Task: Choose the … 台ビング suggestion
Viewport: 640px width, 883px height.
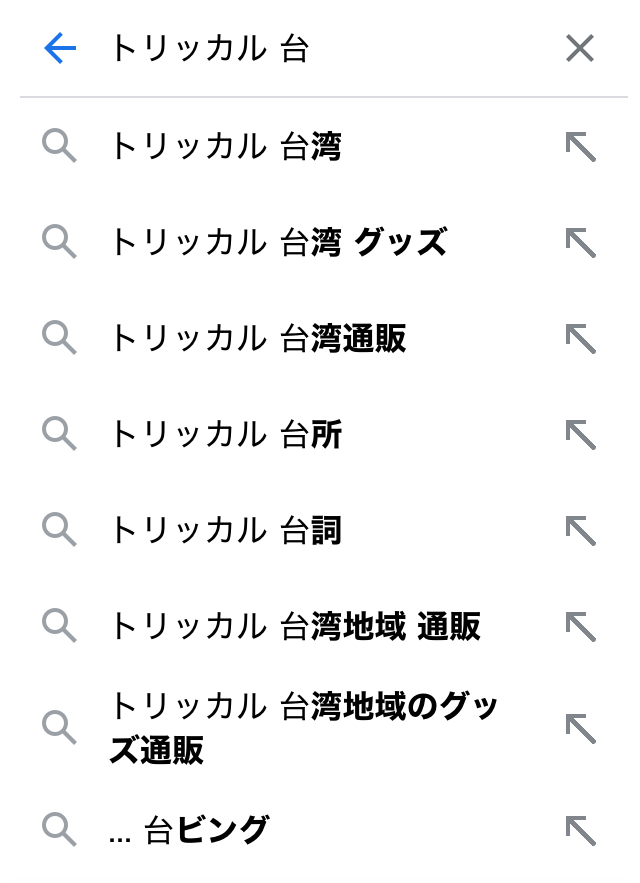Action: (190, 829)
